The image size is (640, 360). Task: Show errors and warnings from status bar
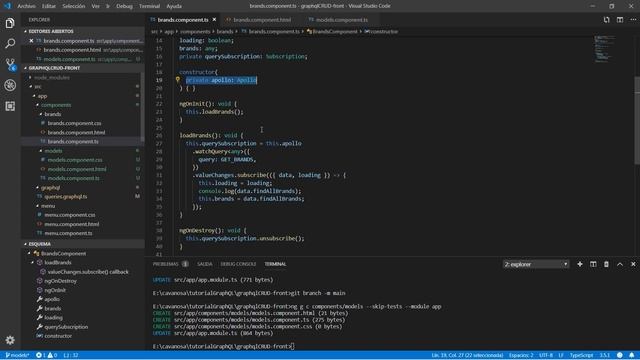[x=46, y=355]
